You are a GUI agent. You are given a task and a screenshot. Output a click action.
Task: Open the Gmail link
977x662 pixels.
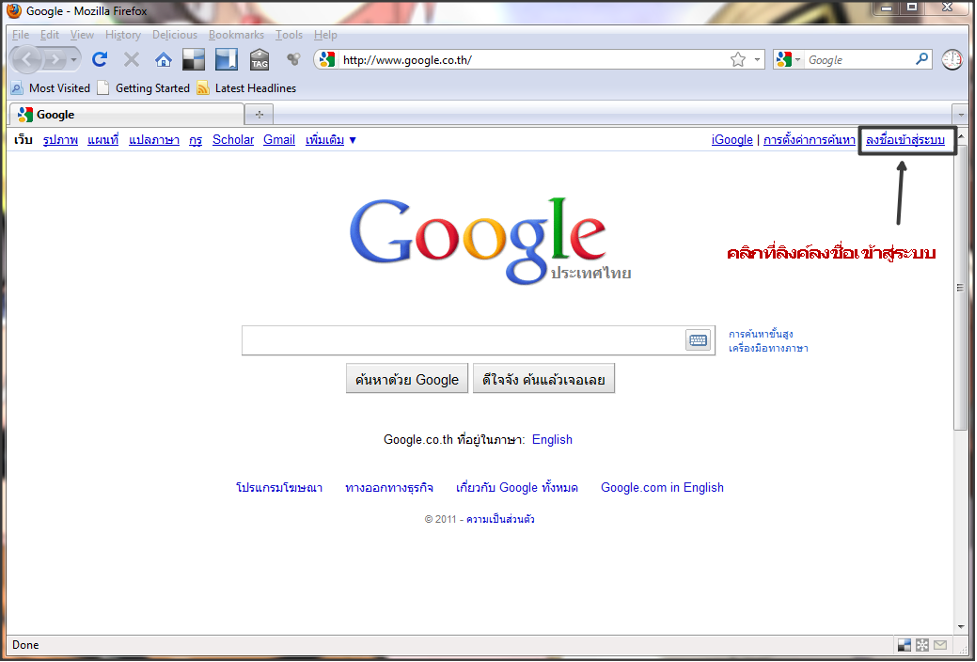point(279,140)
